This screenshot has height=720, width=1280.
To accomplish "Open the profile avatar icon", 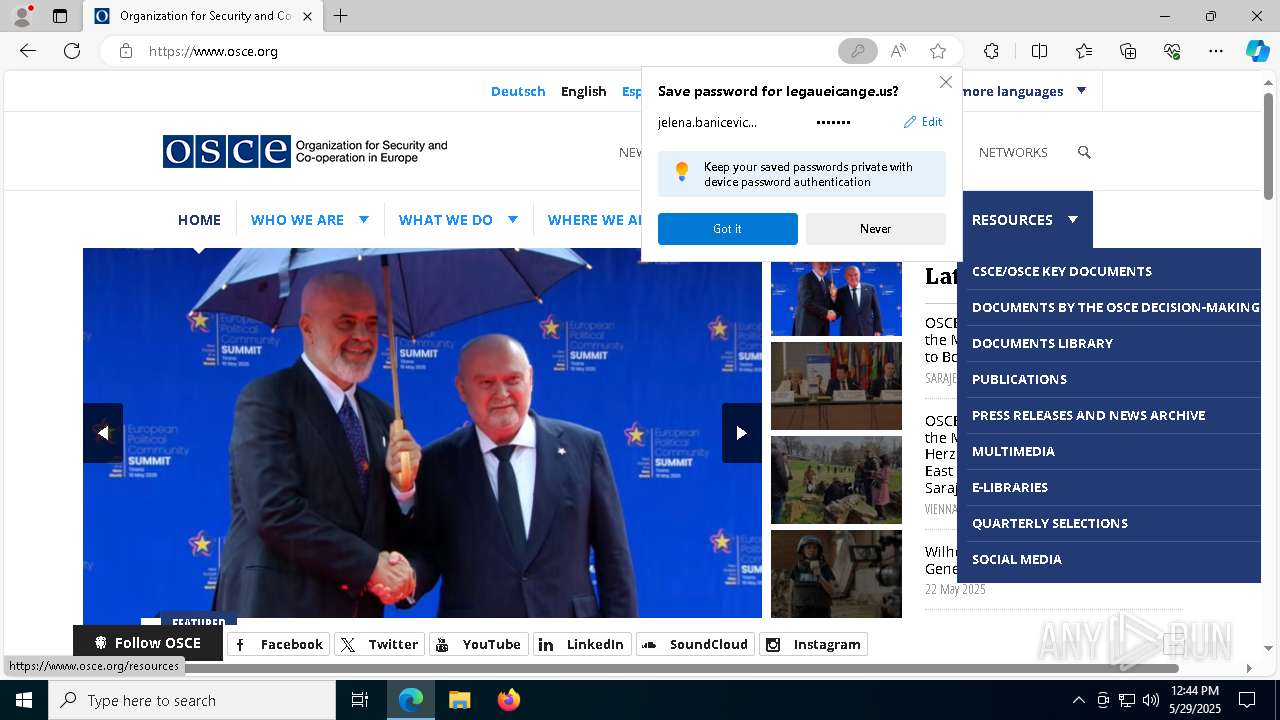I will [x=21, y=16].
